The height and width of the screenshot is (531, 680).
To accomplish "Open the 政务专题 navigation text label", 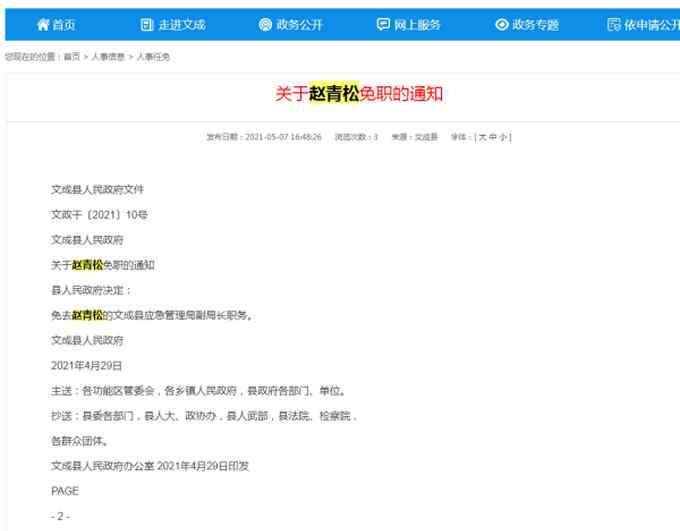I will pyautogui.click(x=536, y=24).
